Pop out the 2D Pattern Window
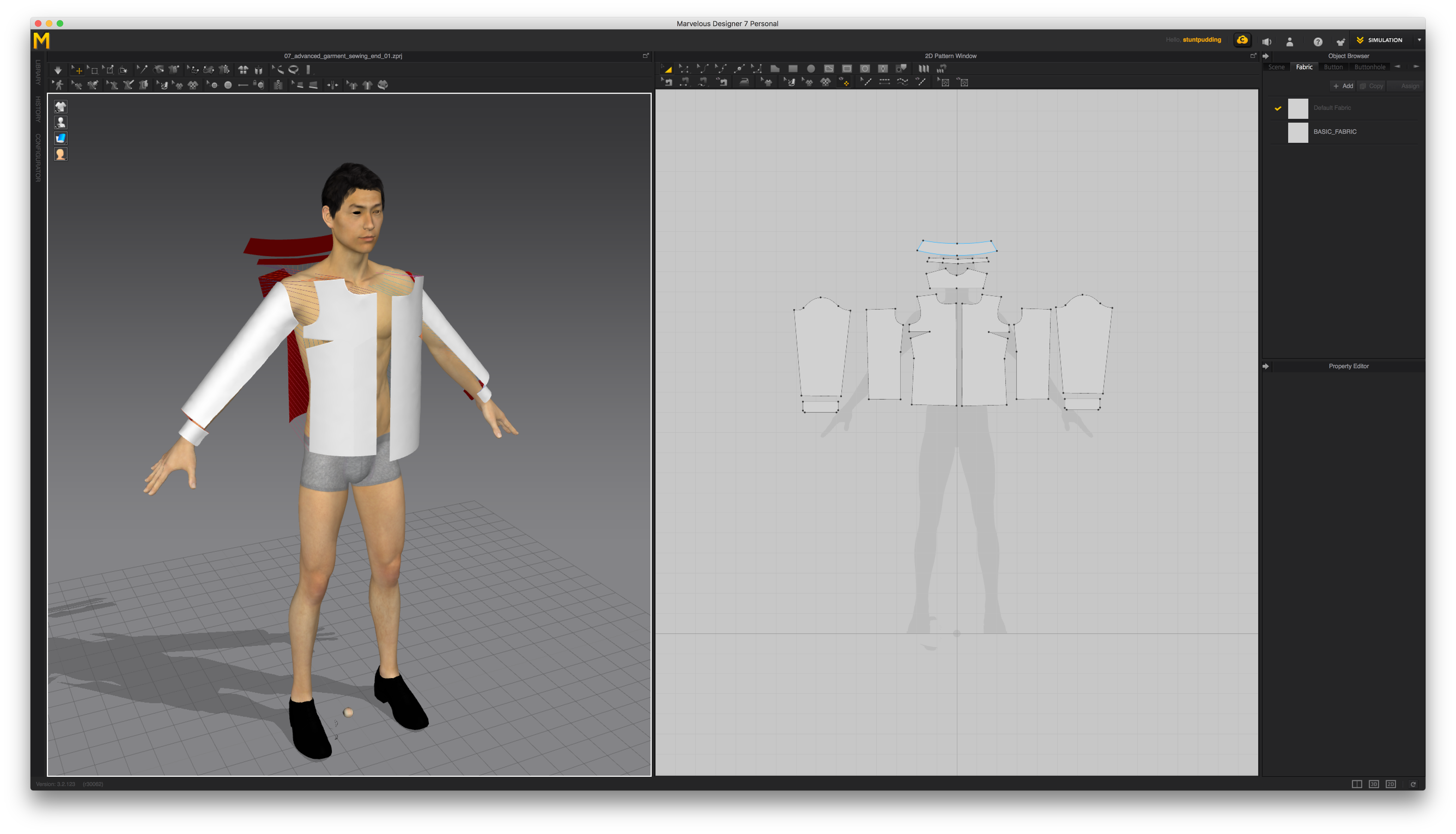1456x834 pixels. point(1253,56)
